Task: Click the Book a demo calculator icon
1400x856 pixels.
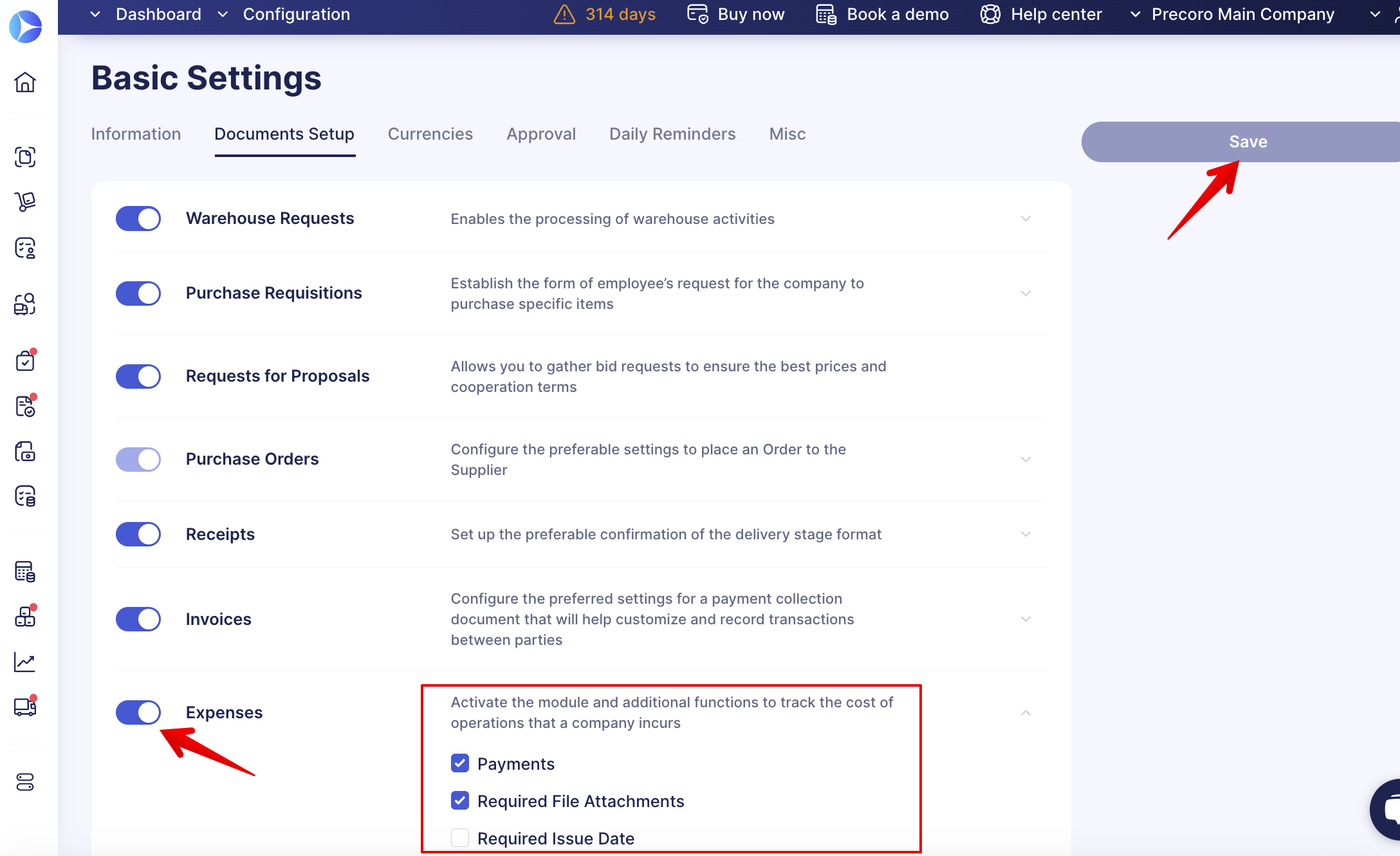Action: coord(826,14)
